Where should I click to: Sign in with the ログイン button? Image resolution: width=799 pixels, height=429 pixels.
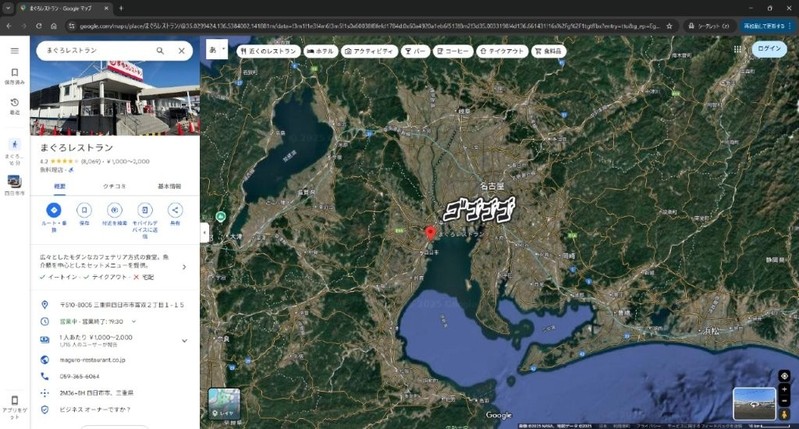(x=769, y=49)
